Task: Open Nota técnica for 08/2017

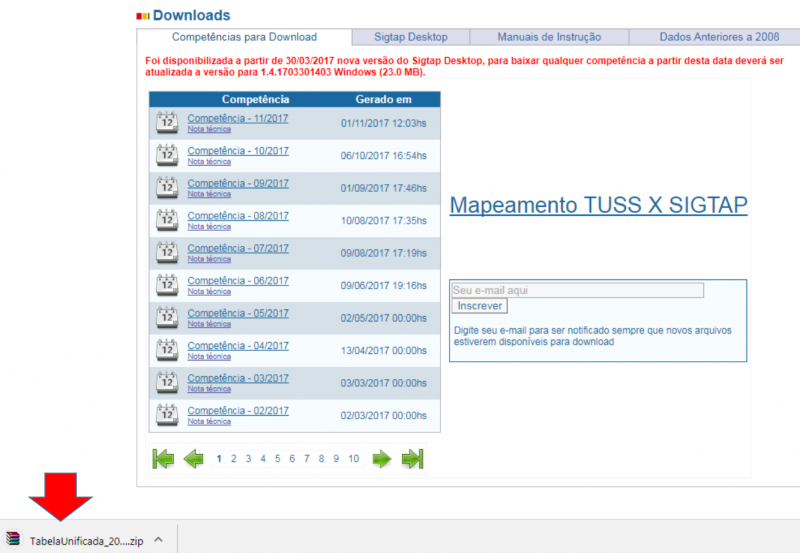Action: 209,227
